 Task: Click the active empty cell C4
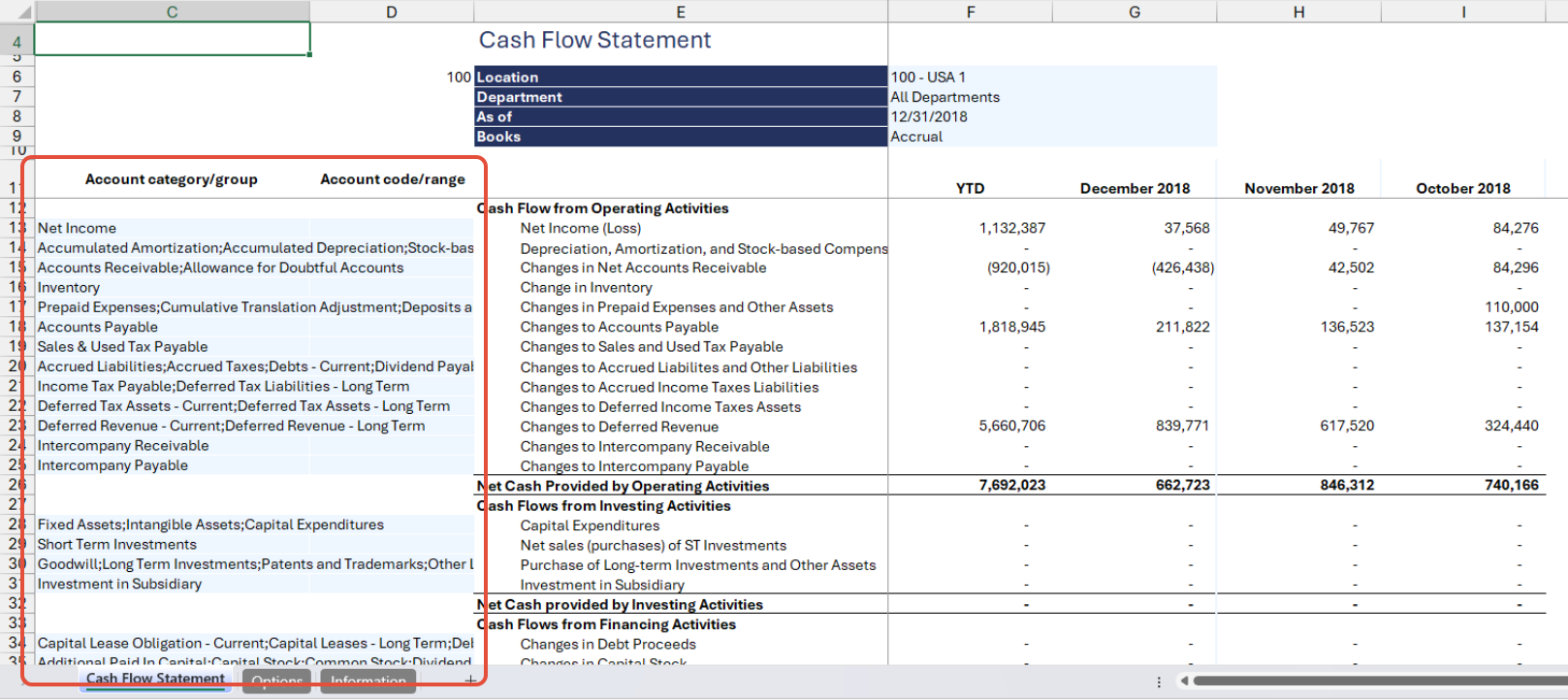click(173, 39)
